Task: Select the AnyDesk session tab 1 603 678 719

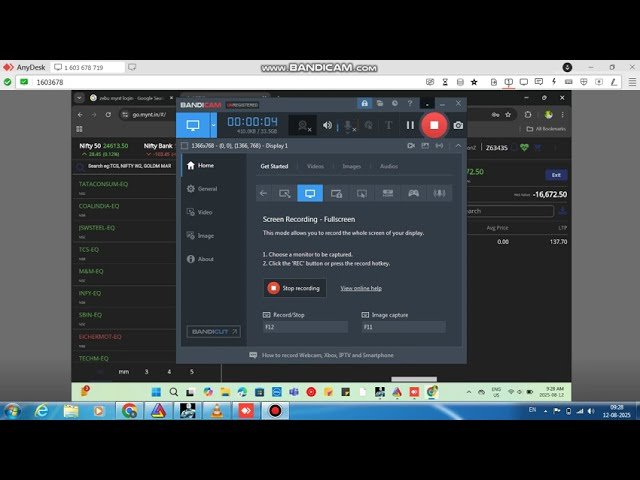Action: tap(88, 67)
